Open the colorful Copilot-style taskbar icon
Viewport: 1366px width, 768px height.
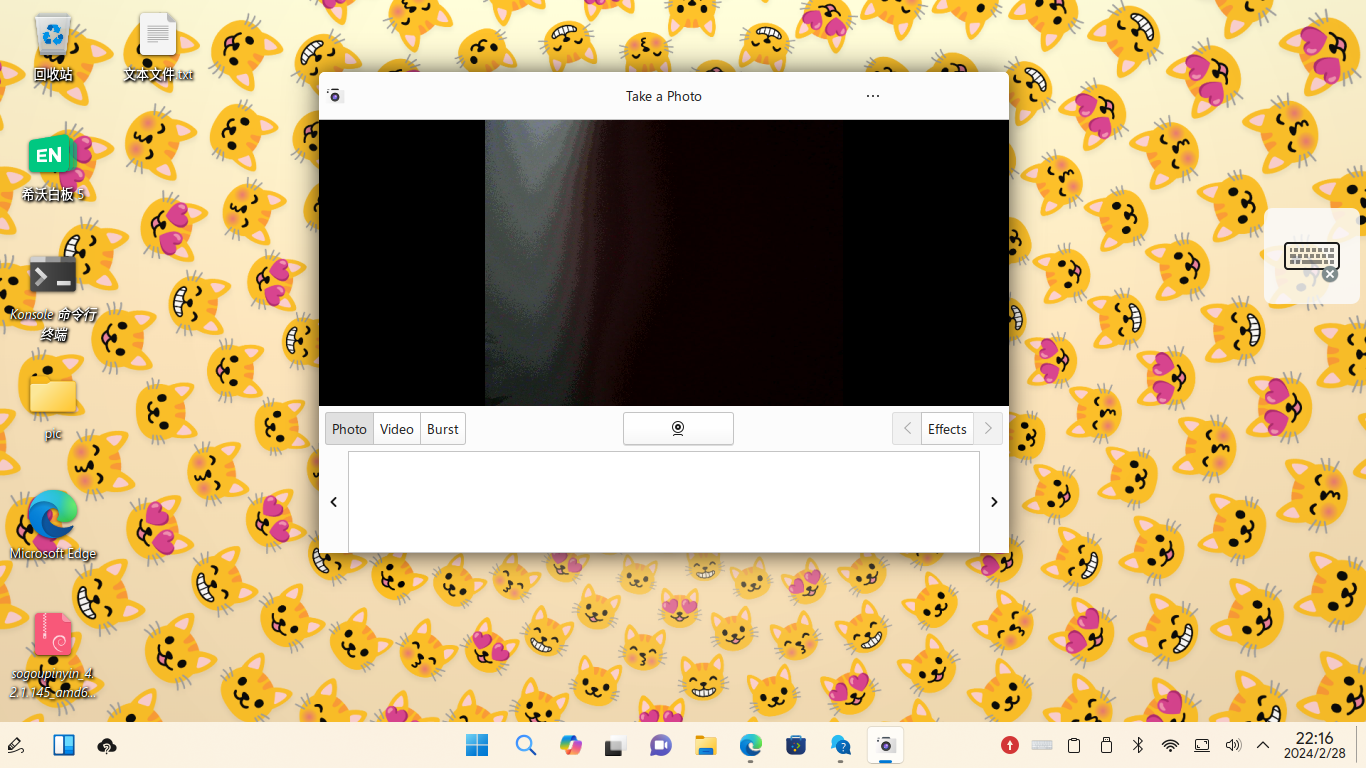[x=571, y=745]
